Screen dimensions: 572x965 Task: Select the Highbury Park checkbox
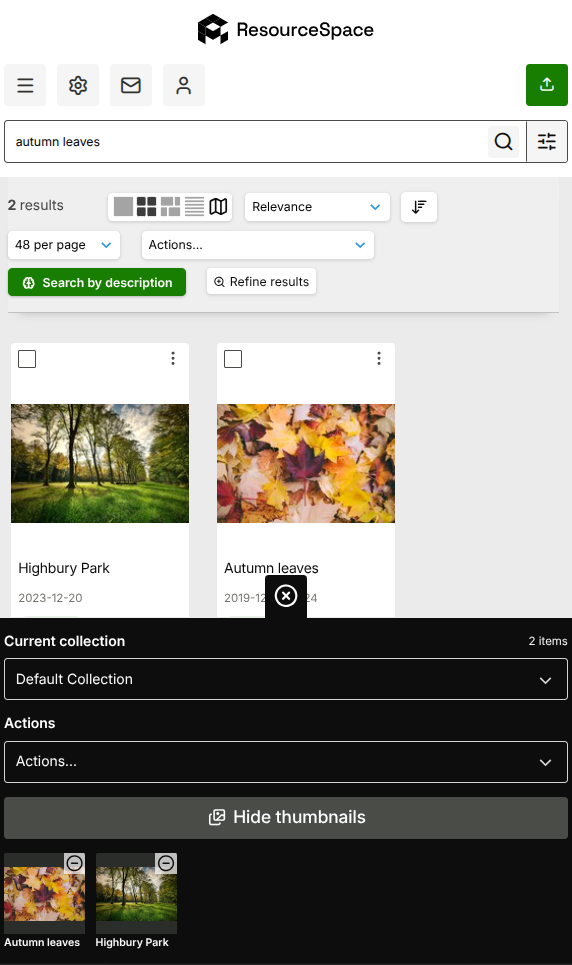27,359
